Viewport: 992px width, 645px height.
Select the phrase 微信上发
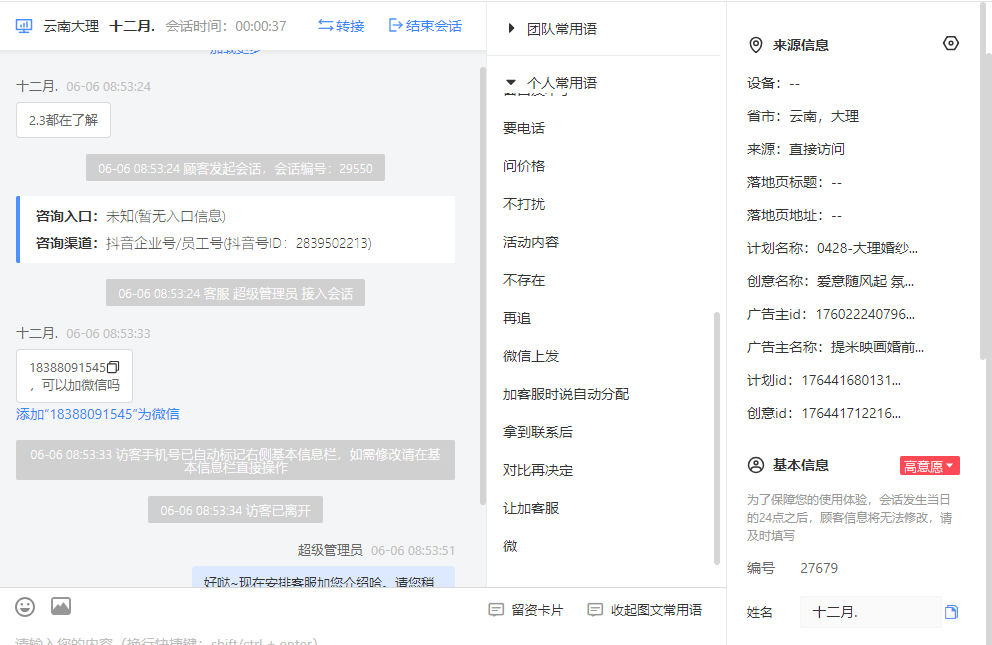click(531, 356)
